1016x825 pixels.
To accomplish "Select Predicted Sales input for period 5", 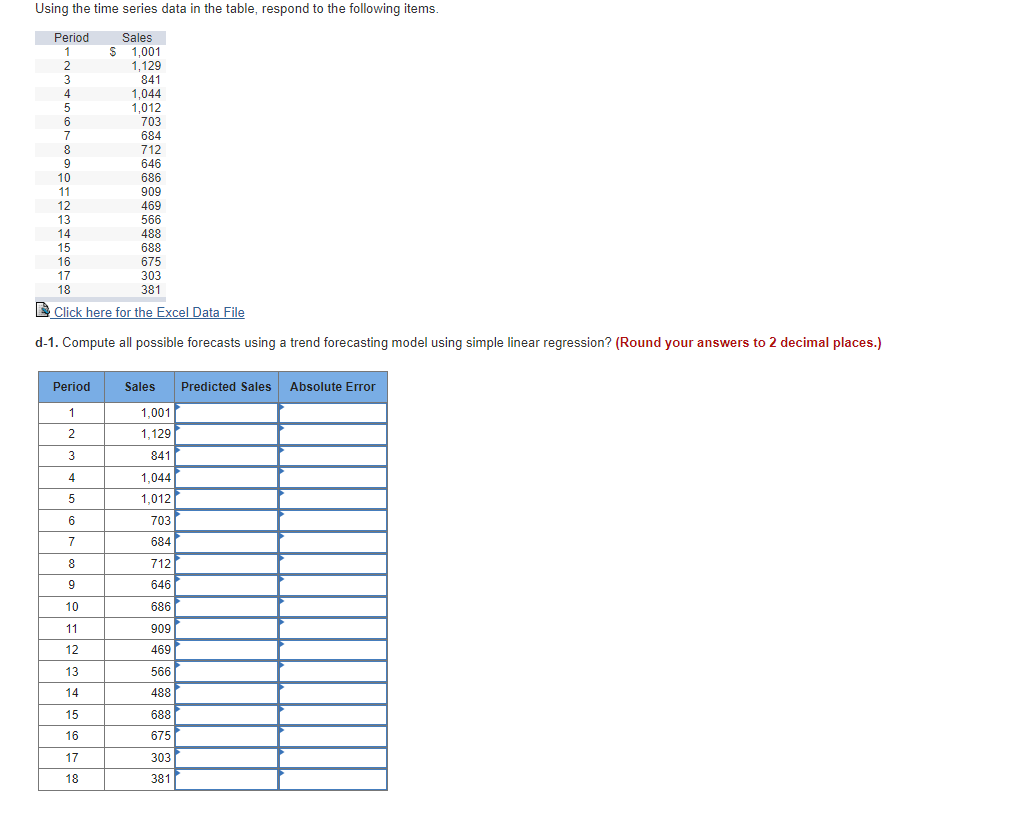I will click(227, 499).
